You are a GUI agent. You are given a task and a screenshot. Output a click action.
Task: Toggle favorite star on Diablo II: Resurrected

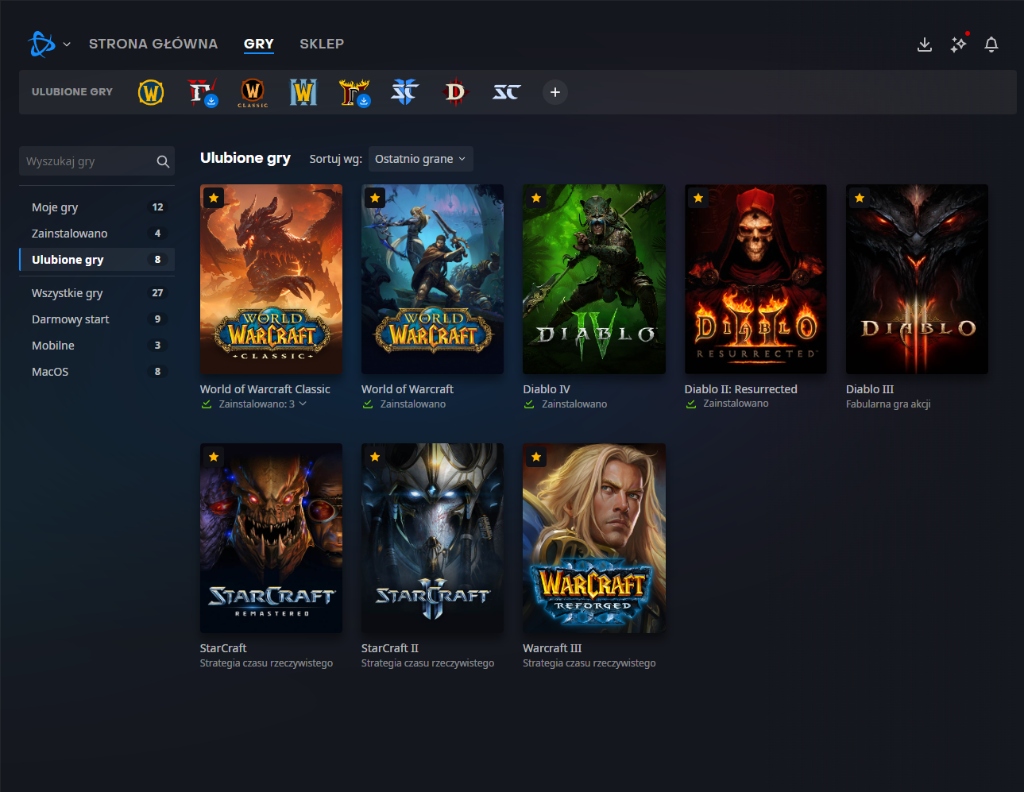[x=698, y=198]
